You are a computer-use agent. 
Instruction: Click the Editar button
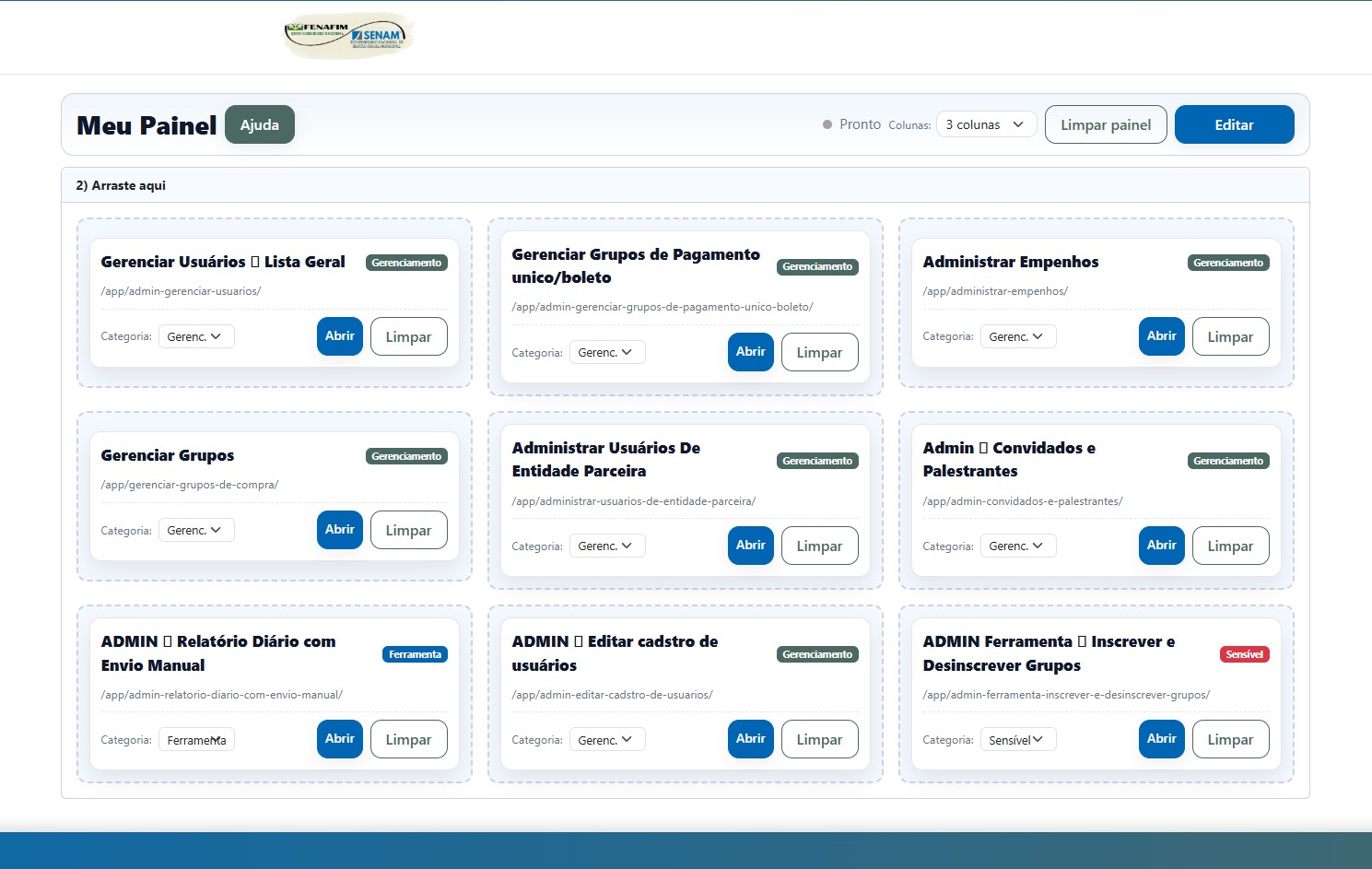pos(1234,124)
